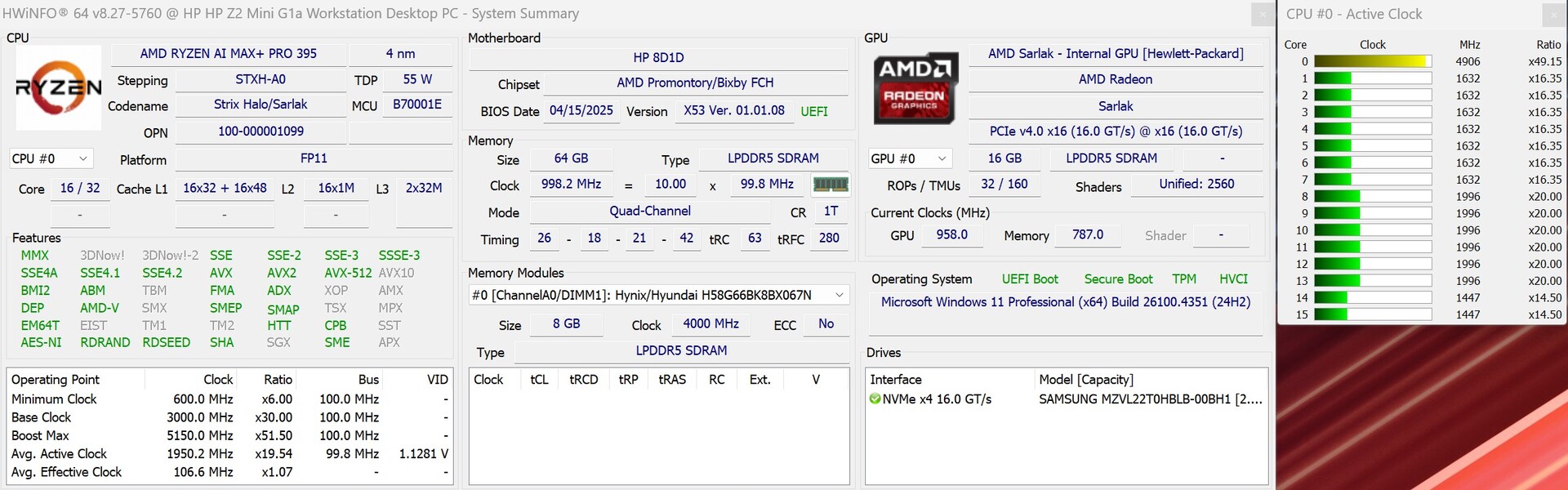
Task: Click the 998.2 MHz memory clock value
Action: [571, 185]
